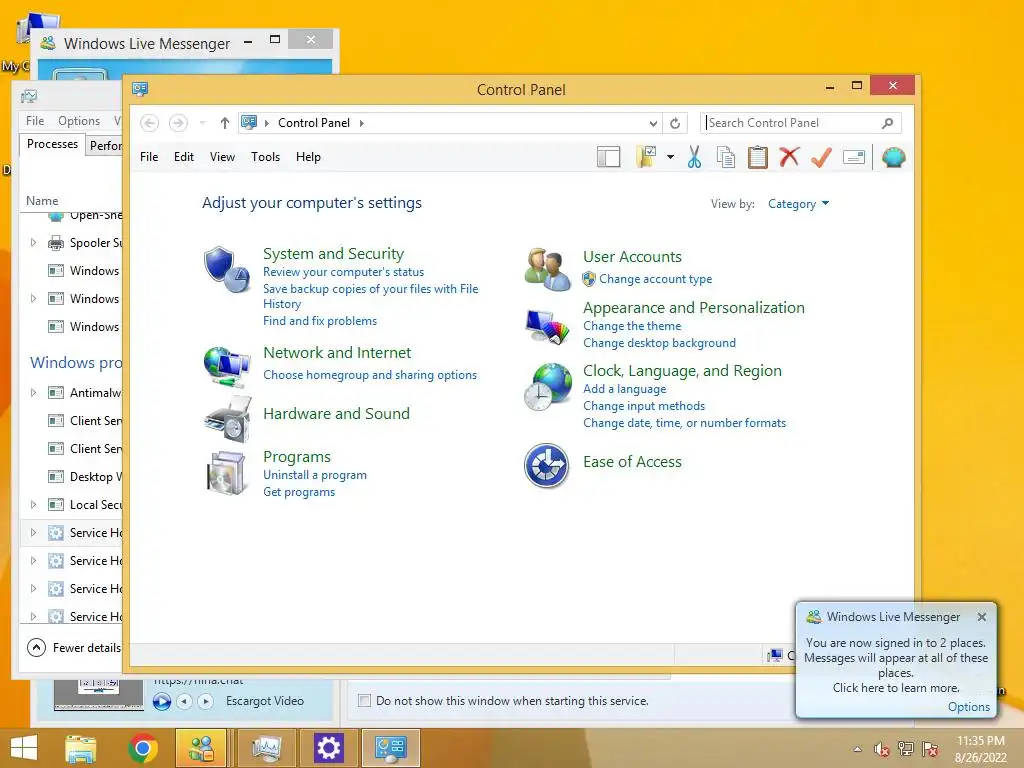Expand Local Security row in Task Manager
The height and width of the screenshot is (768, 1024).
click(x=33, y=504)
